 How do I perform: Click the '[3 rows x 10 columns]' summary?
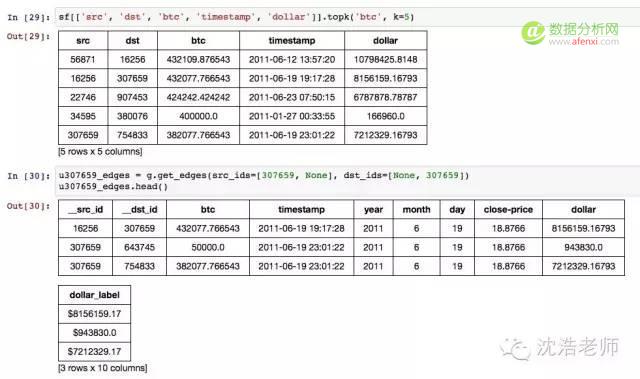(102, 368)
